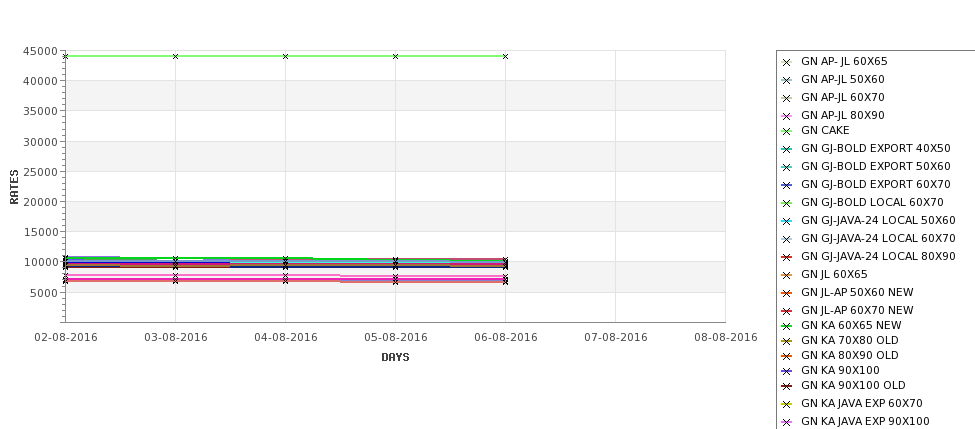
Task: Click the green line data point on 06-08-2016
Action: point(506,57)
